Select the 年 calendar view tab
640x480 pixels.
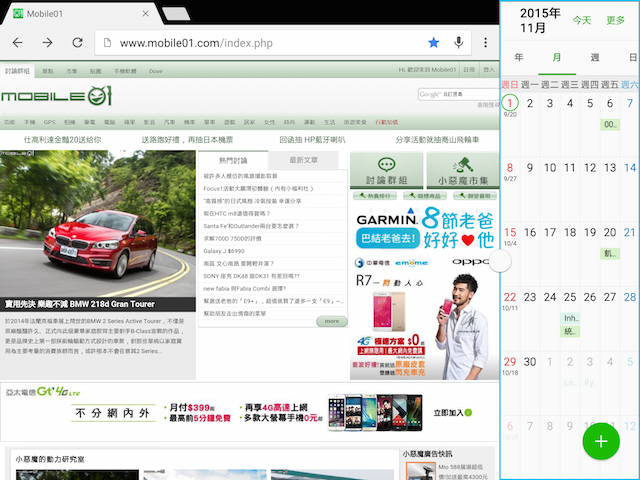(519, 58)
